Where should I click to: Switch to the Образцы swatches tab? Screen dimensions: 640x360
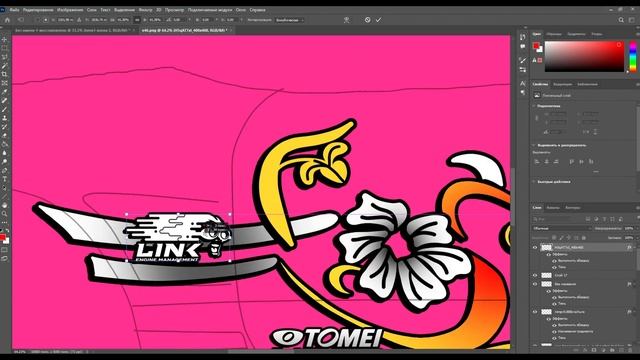(x=554, y=34)
